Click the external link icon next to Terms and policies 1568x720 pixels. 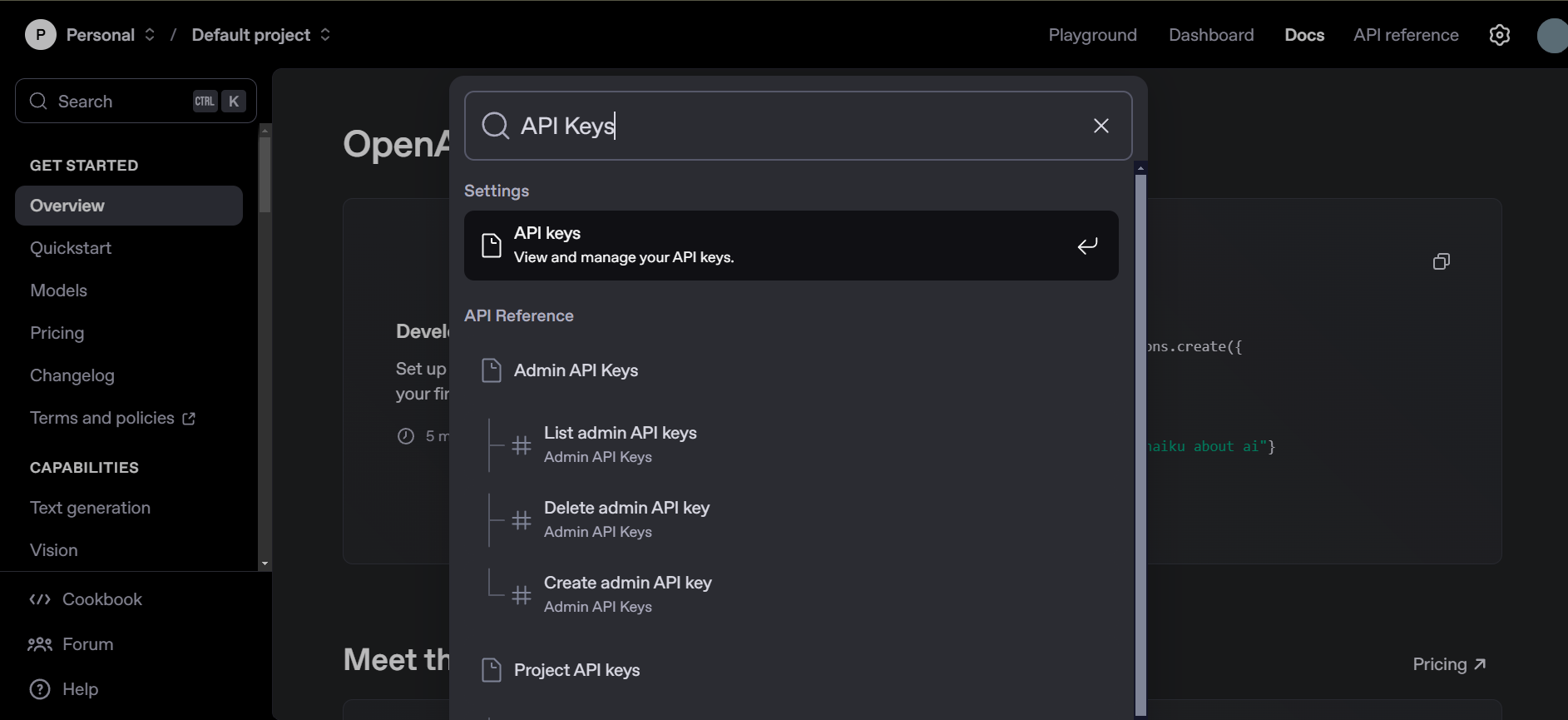(189, 419)
